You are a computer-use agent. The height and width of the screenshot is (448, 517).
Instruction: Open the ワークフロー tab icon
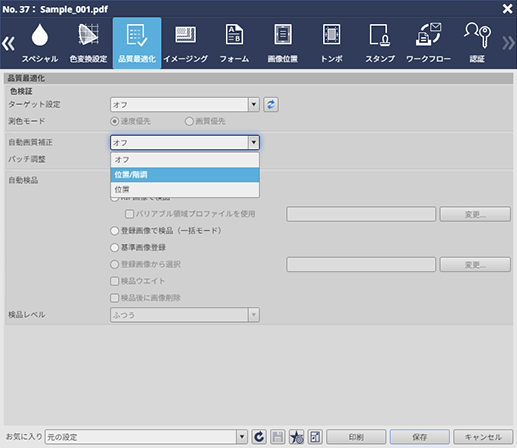click(428, 43)
